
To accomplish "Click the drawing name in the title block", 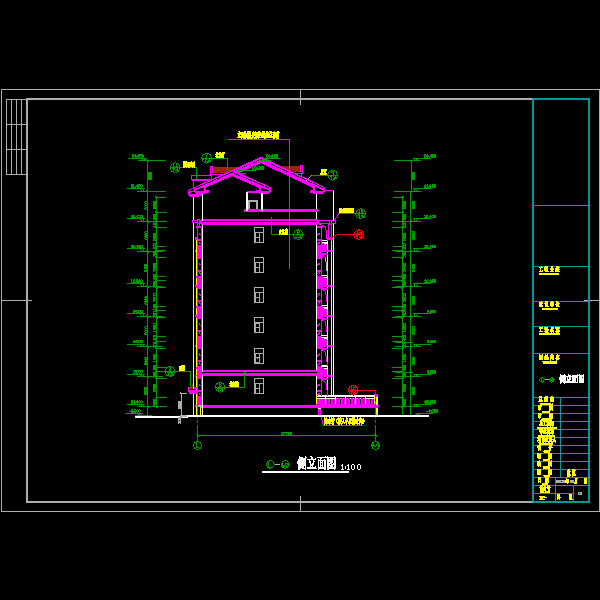I will (x=571, y=379).
